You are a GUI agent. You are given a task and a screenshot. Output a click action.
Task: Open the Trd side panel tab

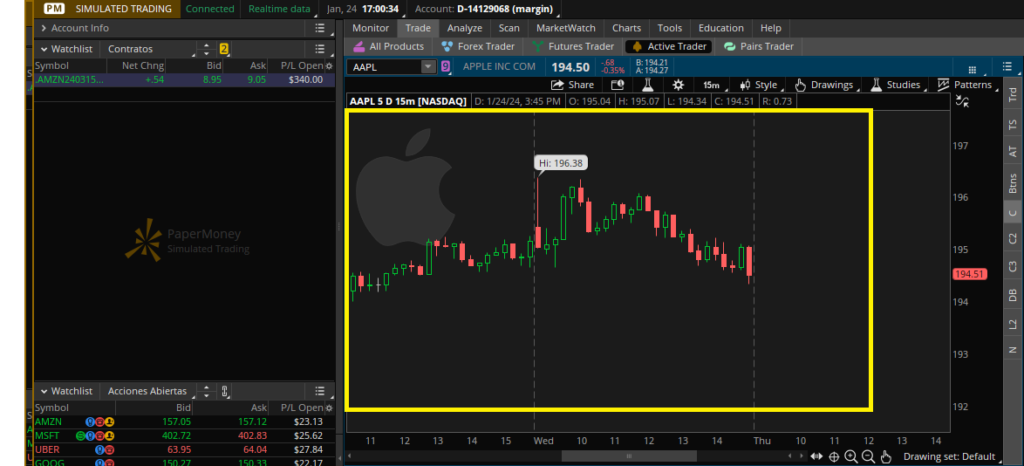[x=1013, y=96]
